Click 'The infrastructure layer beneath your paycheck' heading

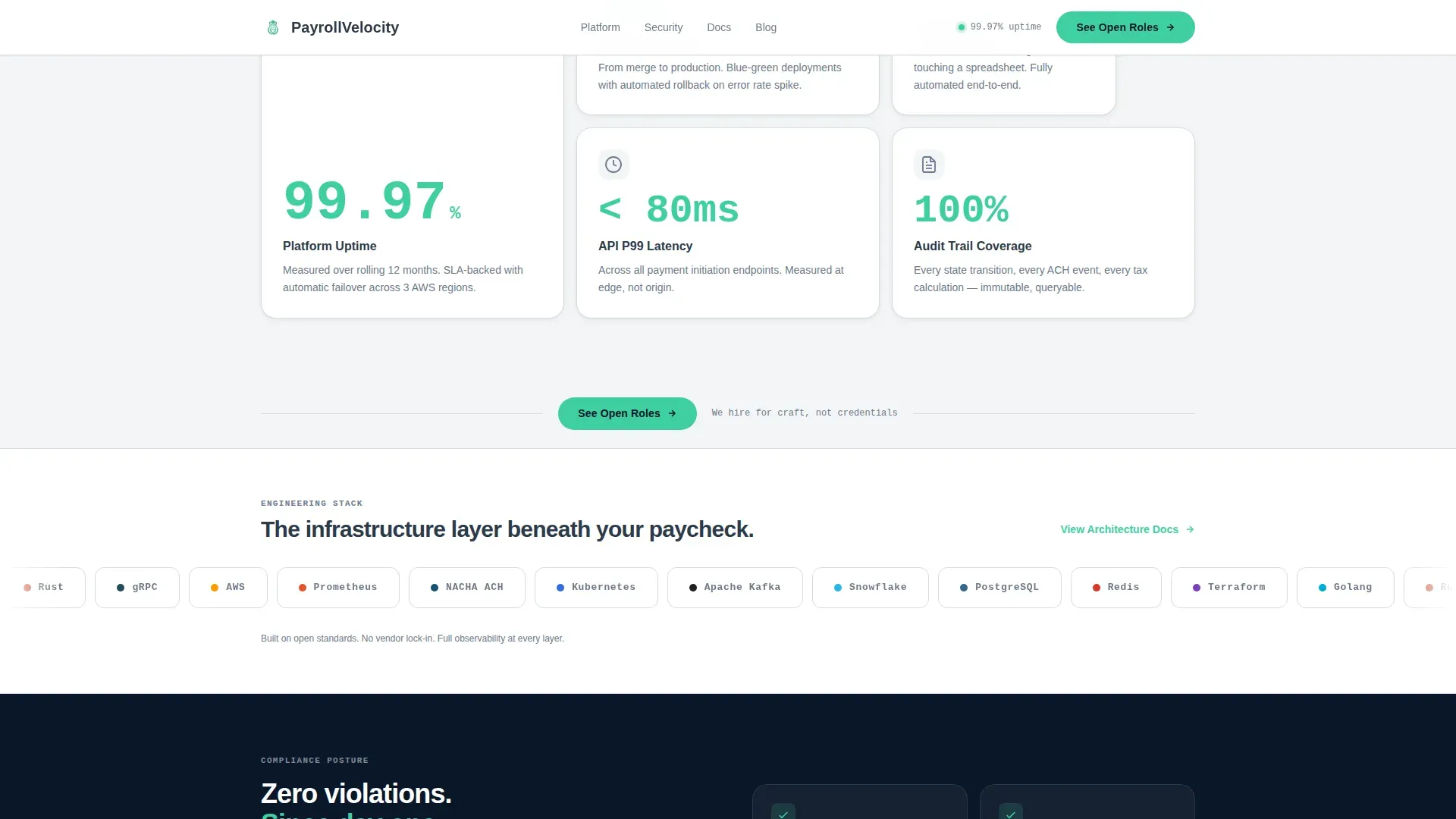click(x=507, y=529)
